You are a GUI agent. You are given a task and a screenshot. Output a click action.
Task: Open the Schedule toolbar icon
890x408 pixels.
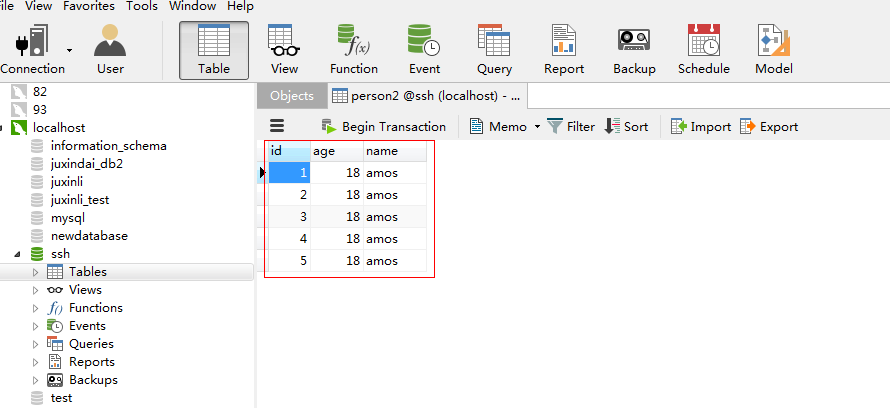click(x=704, y=51)
